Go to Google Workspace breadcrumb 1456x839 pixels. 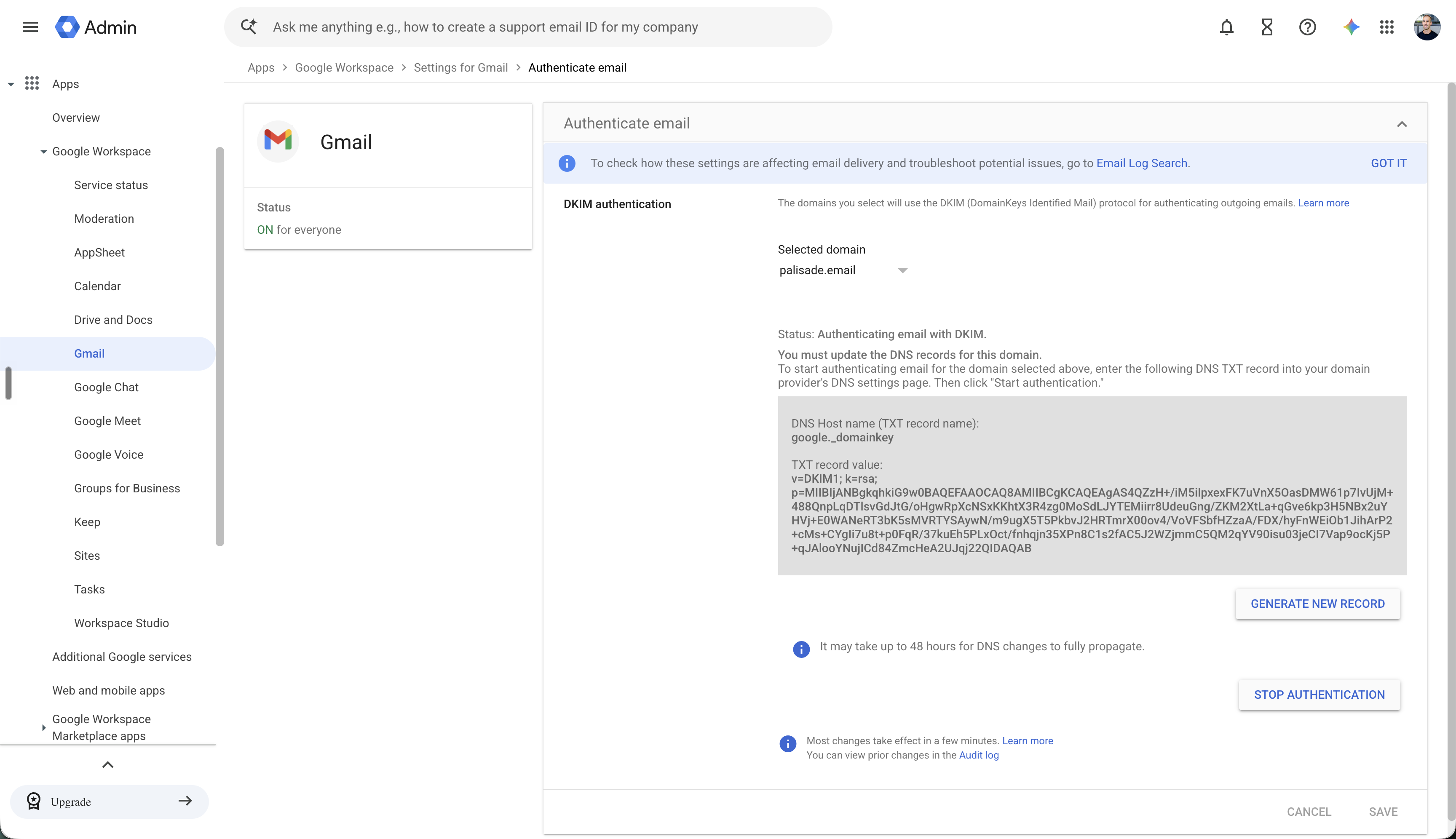344,67
